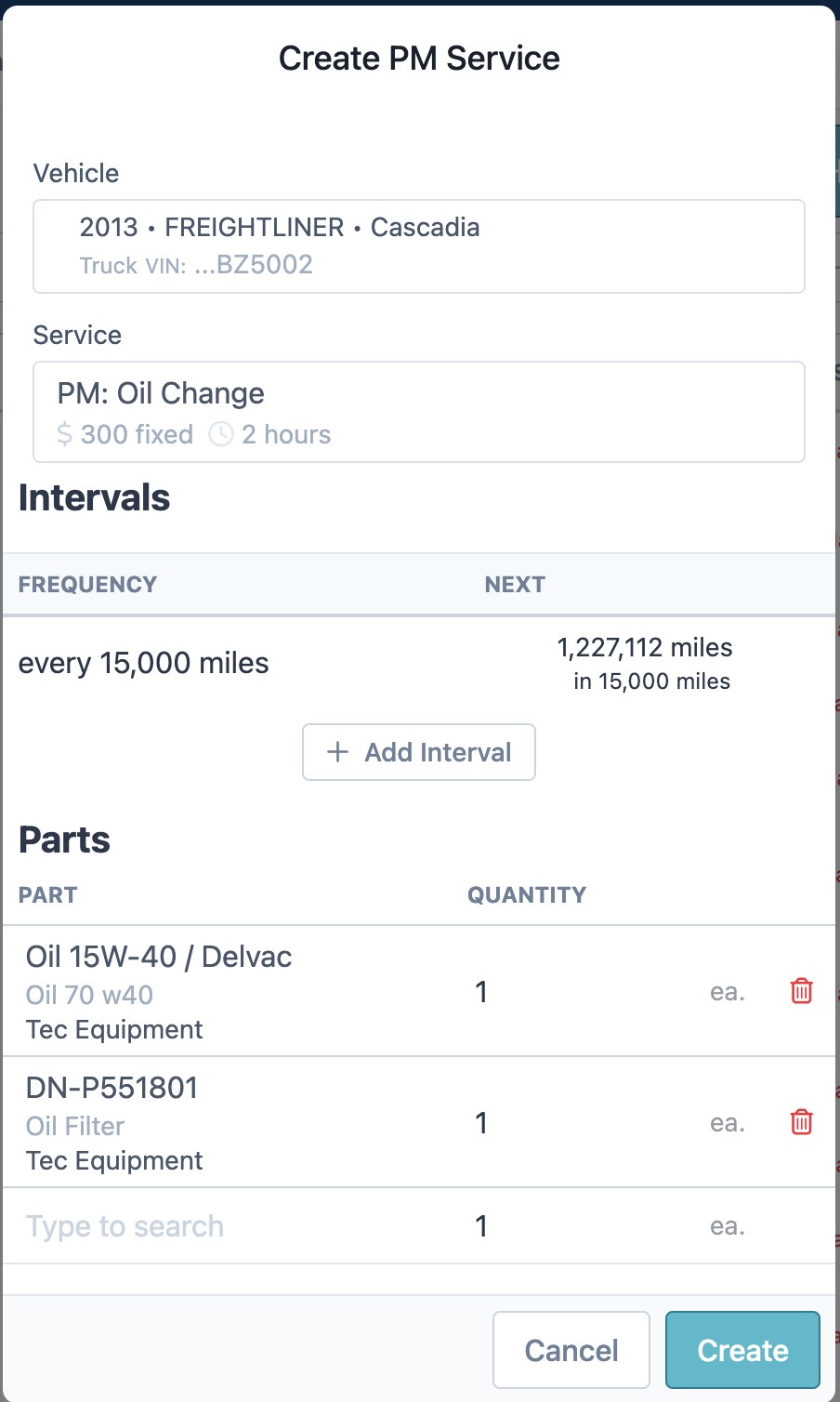Click the NEXT column header
840x1402 pixels.
pyautogui.click(x=515, y=585)
